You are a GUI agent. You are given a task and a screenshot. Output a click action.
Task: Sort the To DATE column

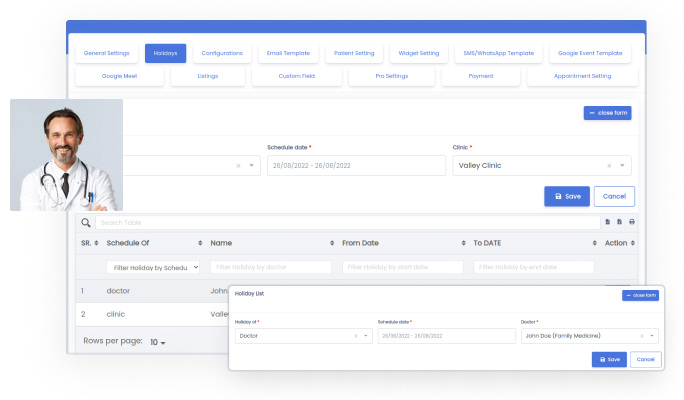pyautogui.click(x=595, y=243)
